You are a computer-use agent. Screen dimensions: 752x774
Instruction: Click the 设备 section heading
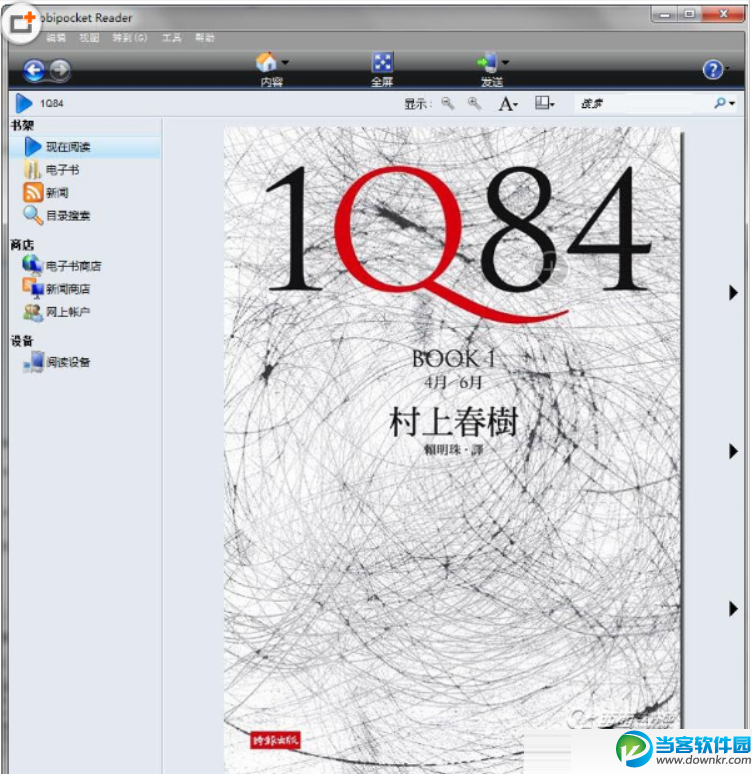(22, 341)
